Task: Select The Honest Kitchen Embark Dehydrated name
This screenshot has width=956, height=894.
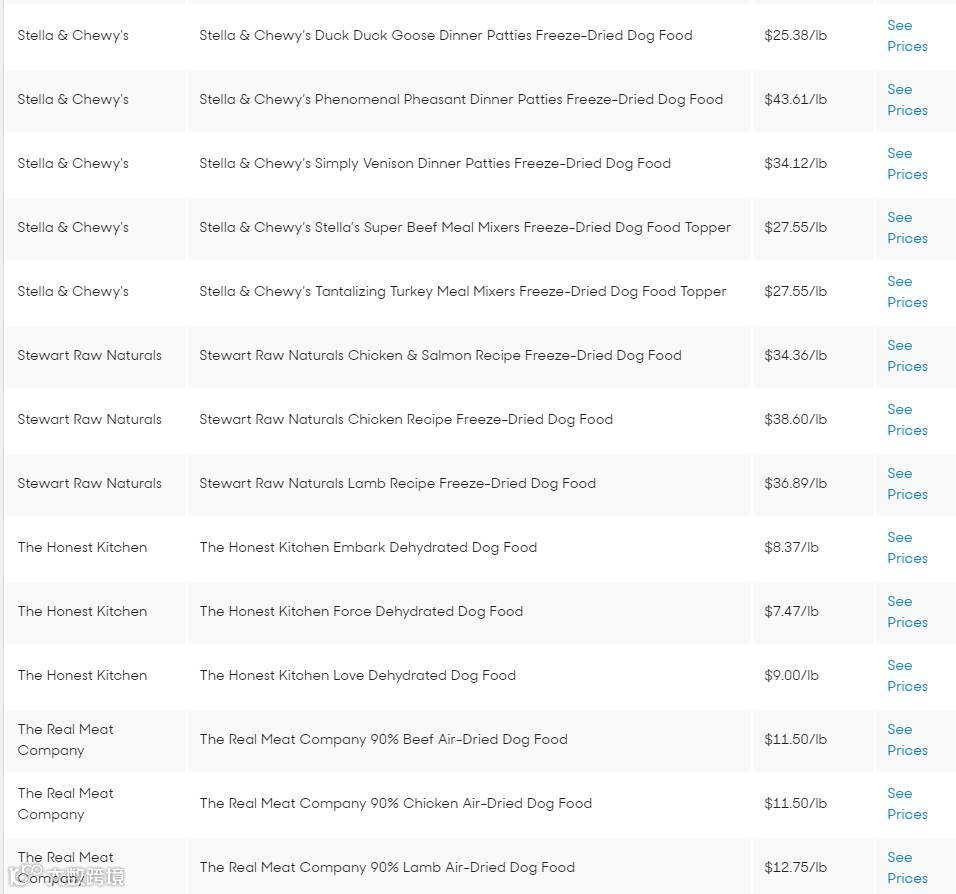Action: 368,548
